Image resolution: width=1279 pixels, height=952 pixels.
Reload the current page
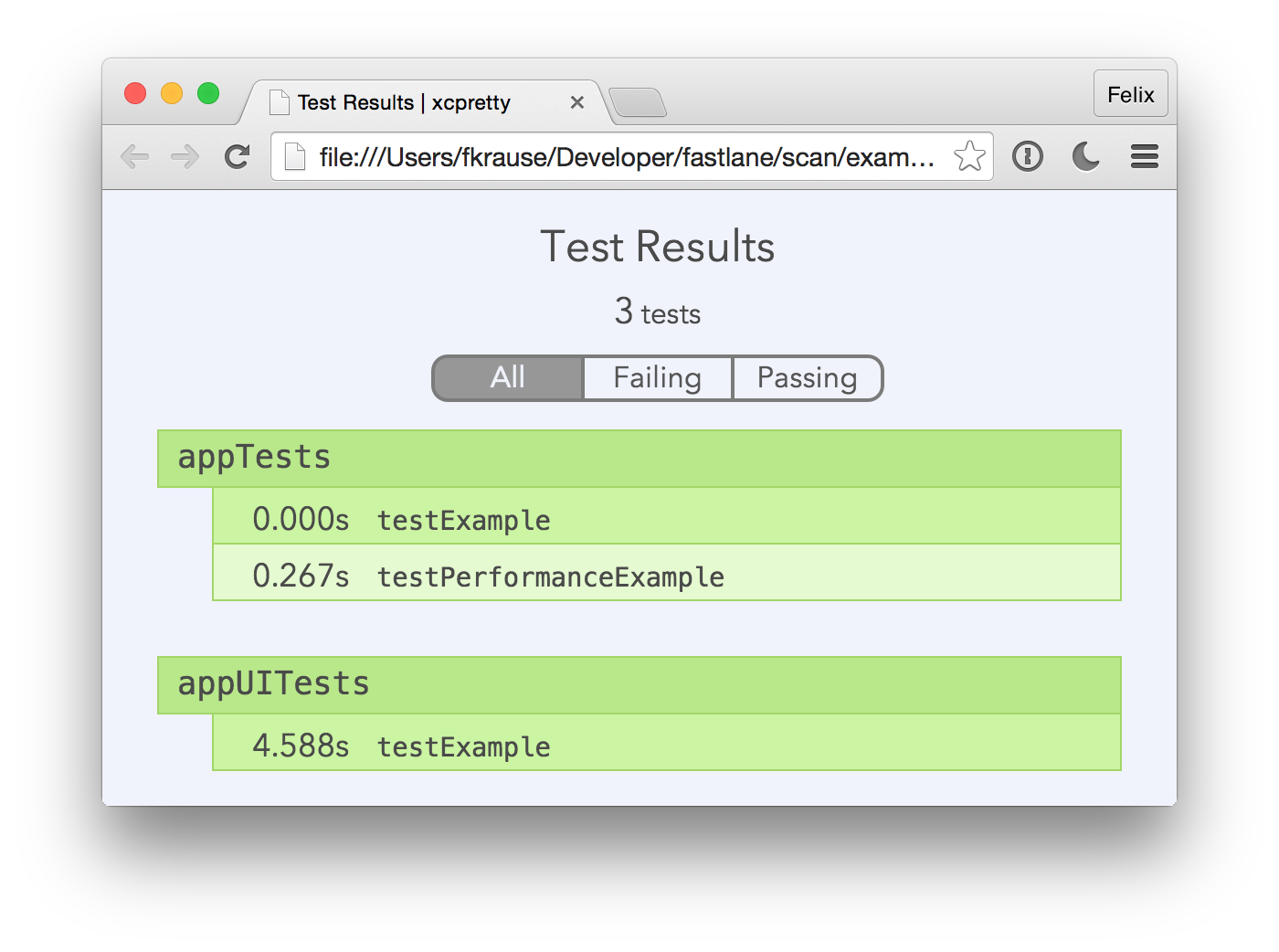coord(237,156)
